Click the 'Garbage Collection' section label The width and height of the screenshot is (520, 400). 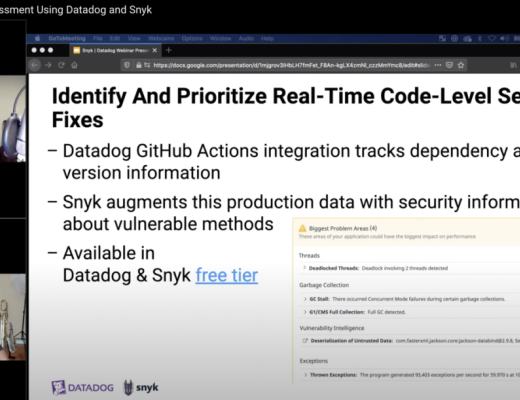[x=324, y=285]
